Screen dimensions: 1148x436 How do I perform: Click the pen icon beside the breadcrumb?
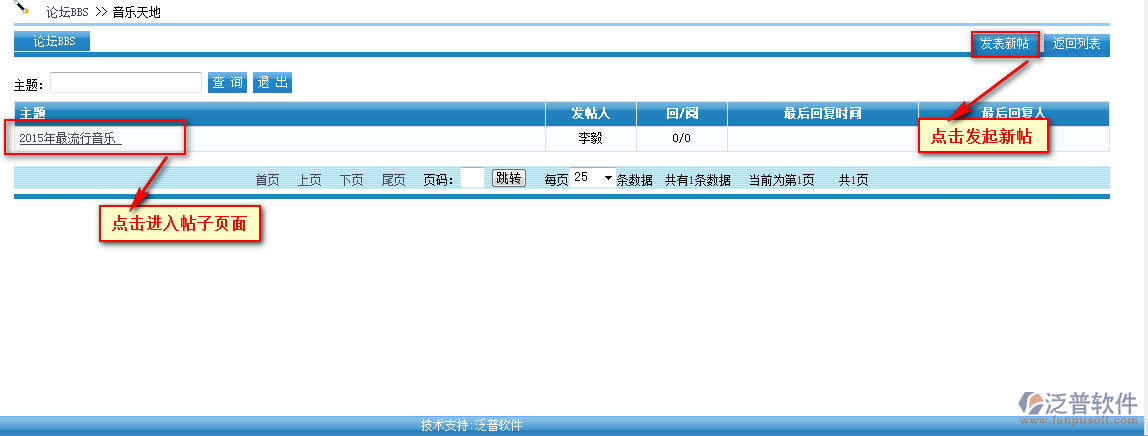[x=23, y=8]
